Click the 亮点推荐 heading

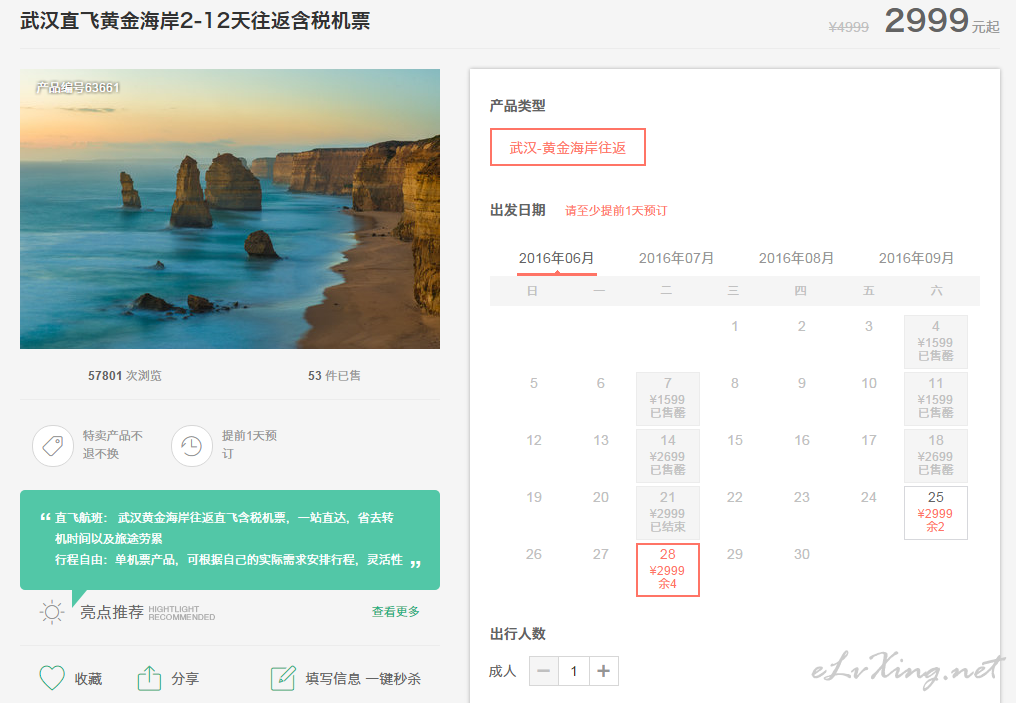(x=112, y=612)
